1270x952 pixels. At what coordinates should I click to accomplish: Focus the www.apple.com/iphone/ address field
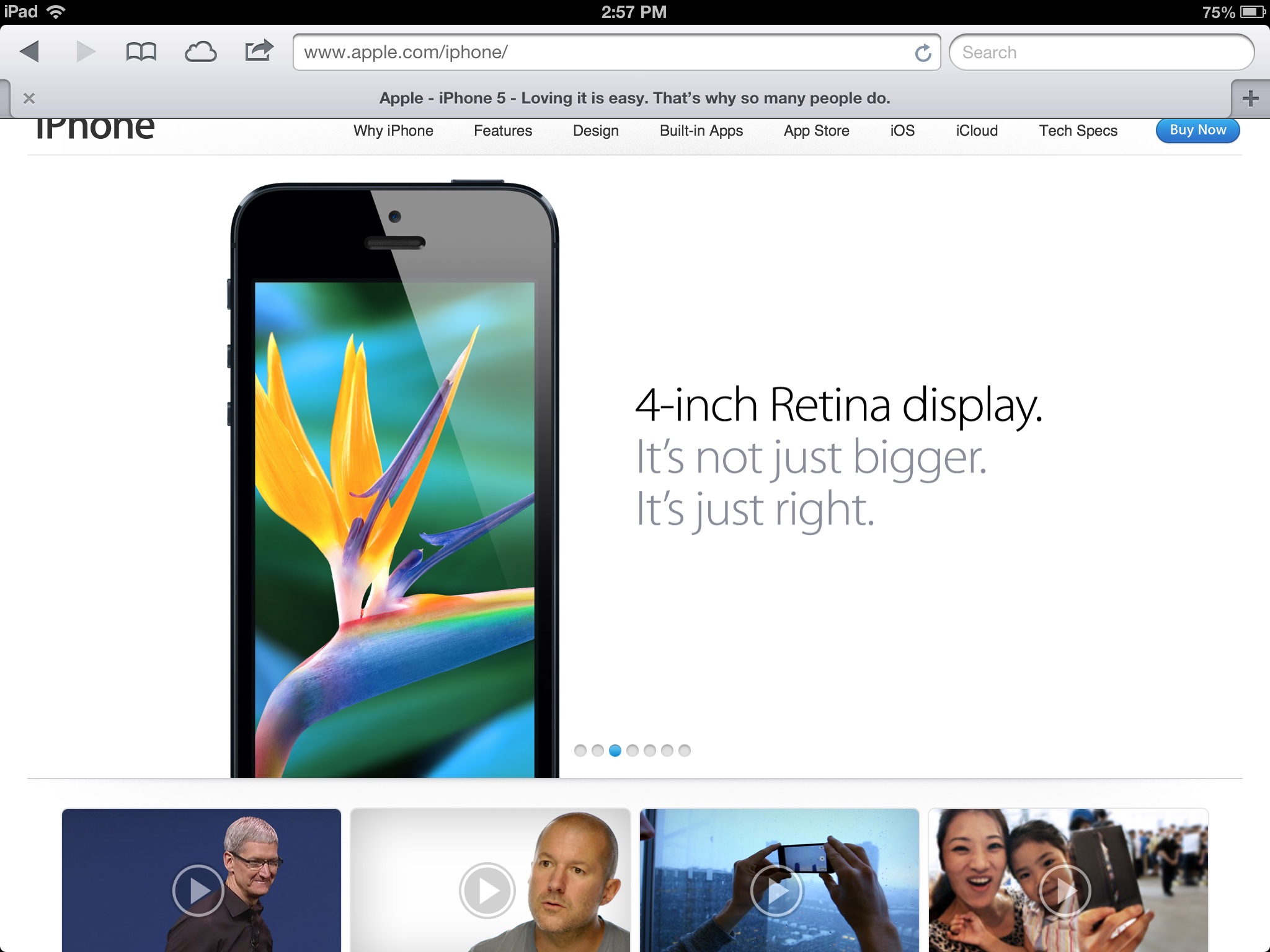[x=616, y=52]
